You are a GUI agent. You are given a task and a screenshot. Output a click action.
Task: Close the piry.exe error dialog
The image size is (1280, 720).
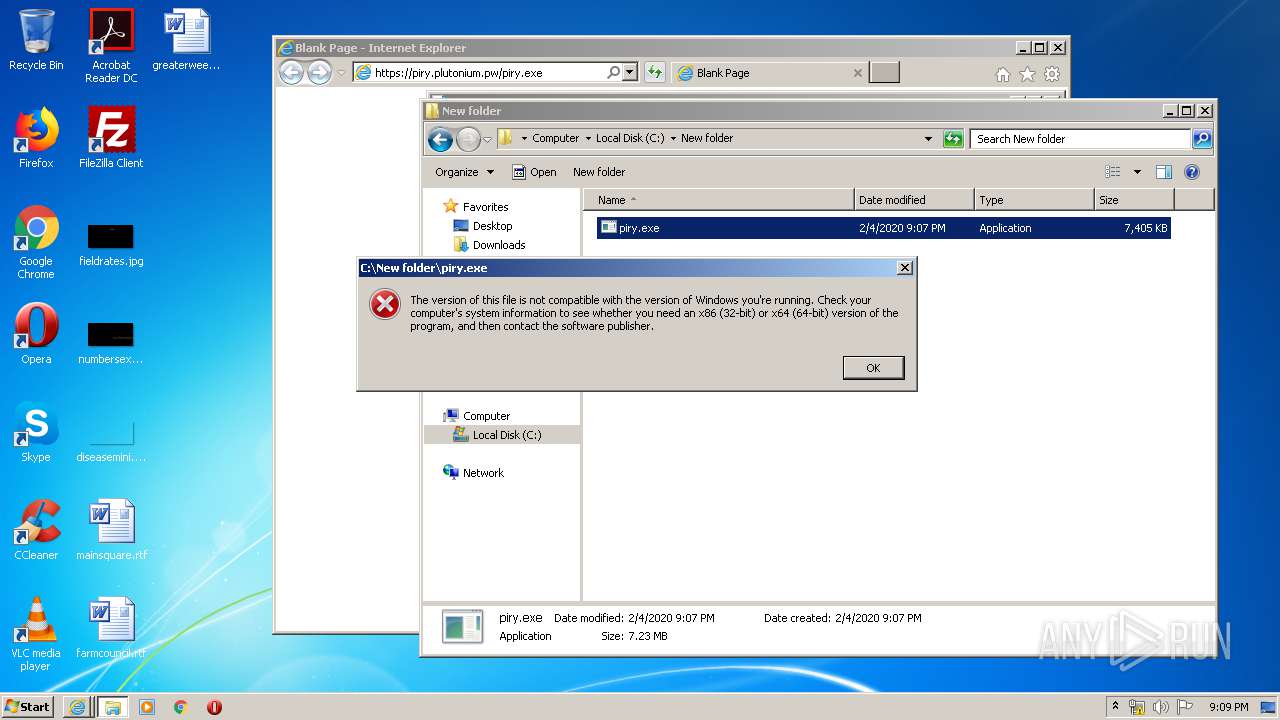pos(904,268)
